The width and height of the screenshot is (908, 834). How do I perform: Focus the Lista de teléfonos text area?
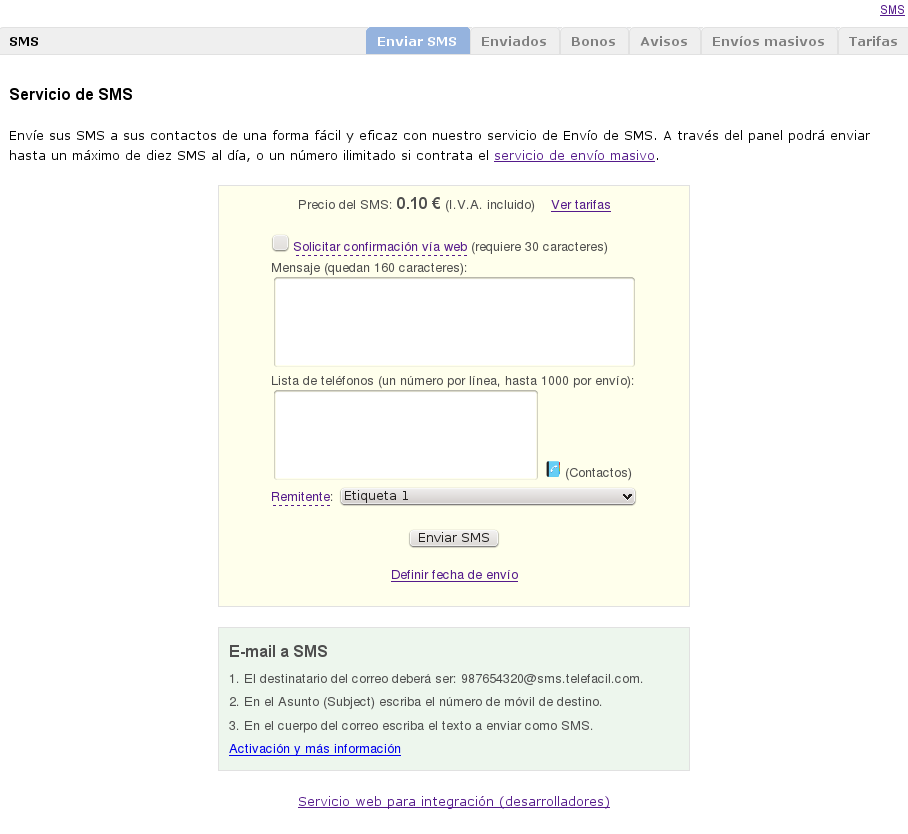tap(405, 435)
